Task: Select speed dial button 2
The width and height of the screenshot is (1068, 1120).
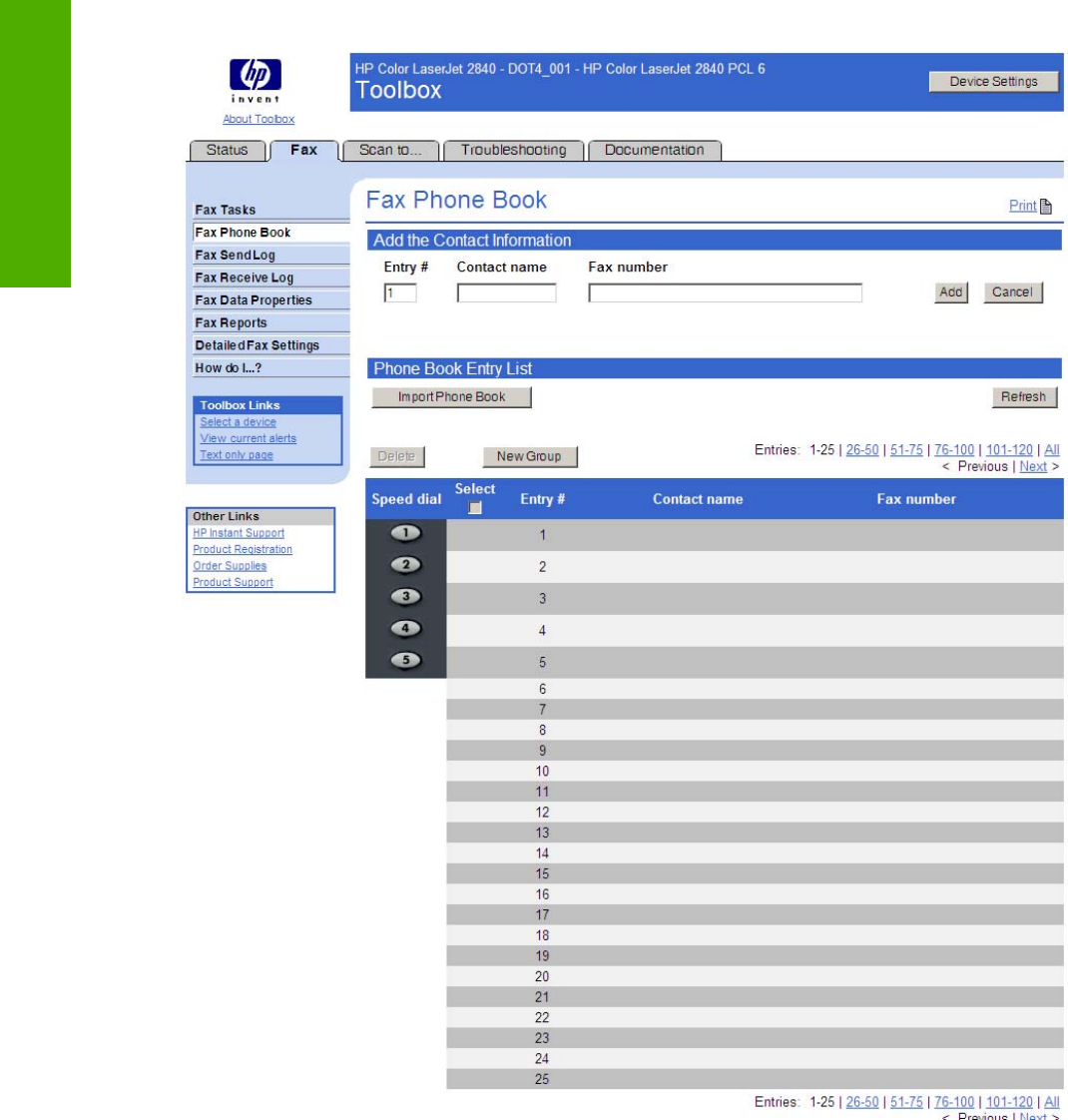Action: [406, 565]
